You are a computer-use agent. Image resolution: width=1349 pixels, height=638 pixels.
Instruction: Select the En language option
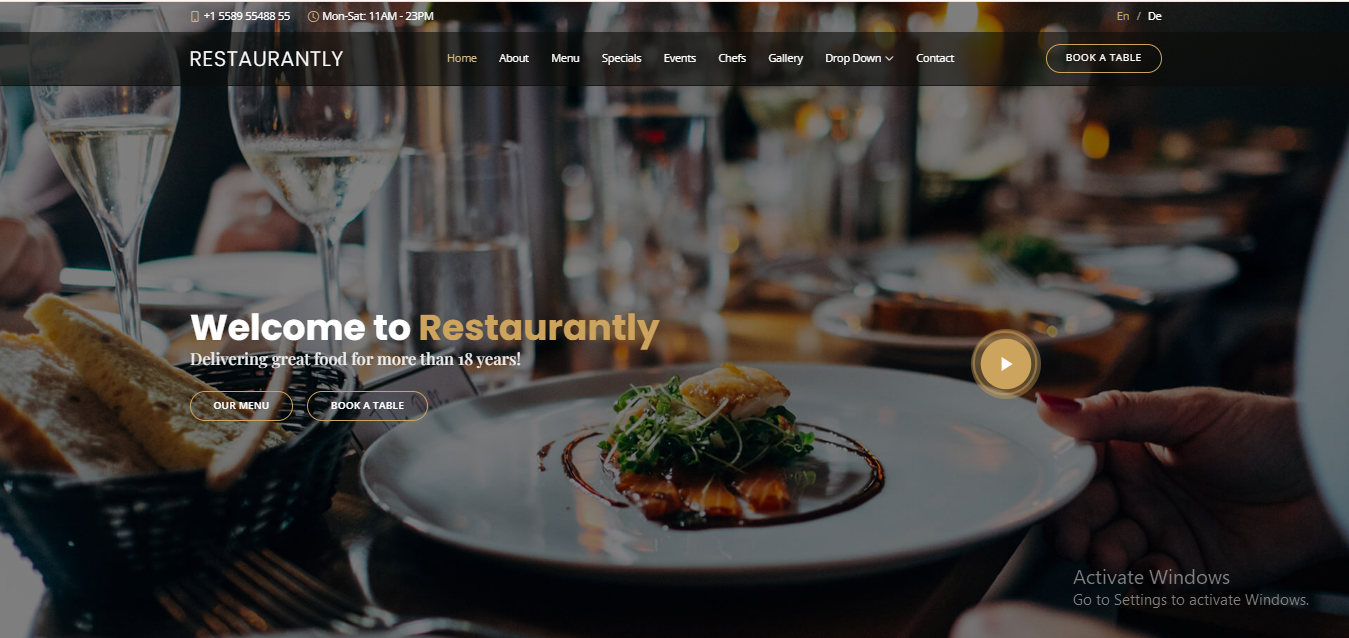pyautogui.click(x=1123, y=16)
